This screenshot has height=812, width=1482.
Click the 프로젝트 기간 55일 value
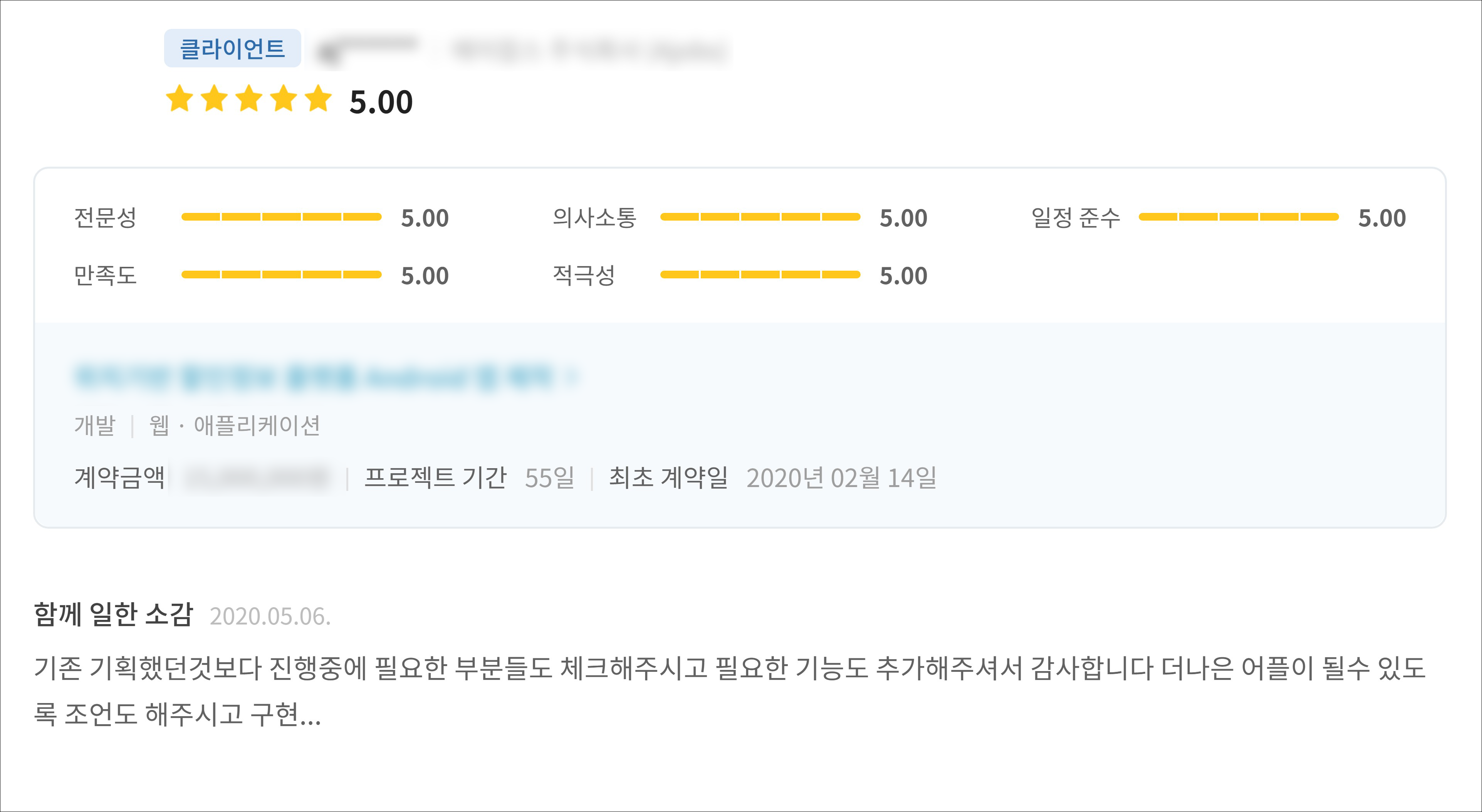click(x=549, y=477)
